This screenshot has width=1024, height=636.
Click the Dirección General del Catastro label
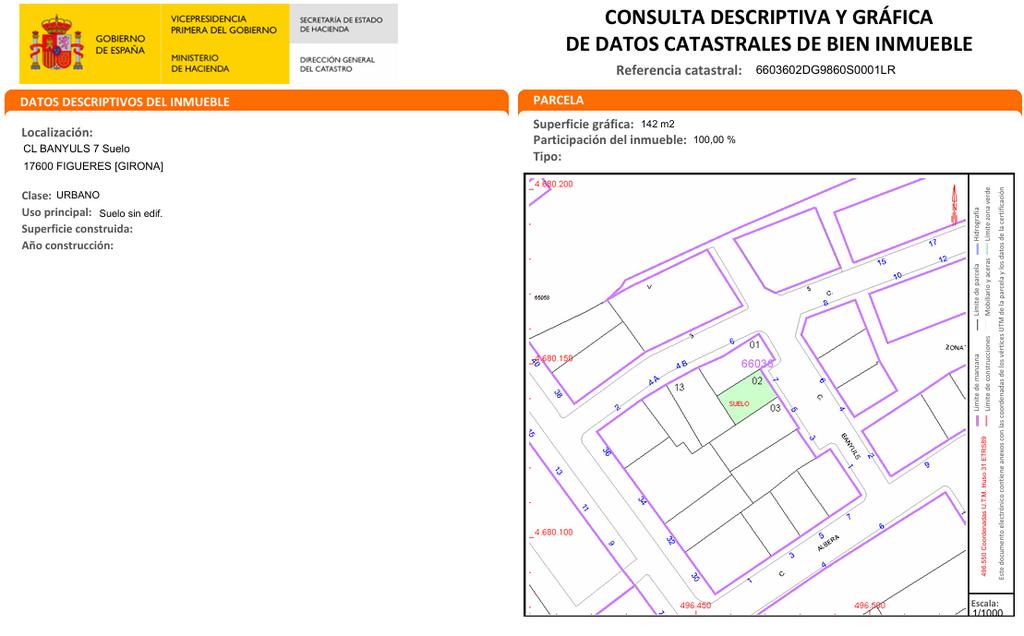(x=337, y=64)
